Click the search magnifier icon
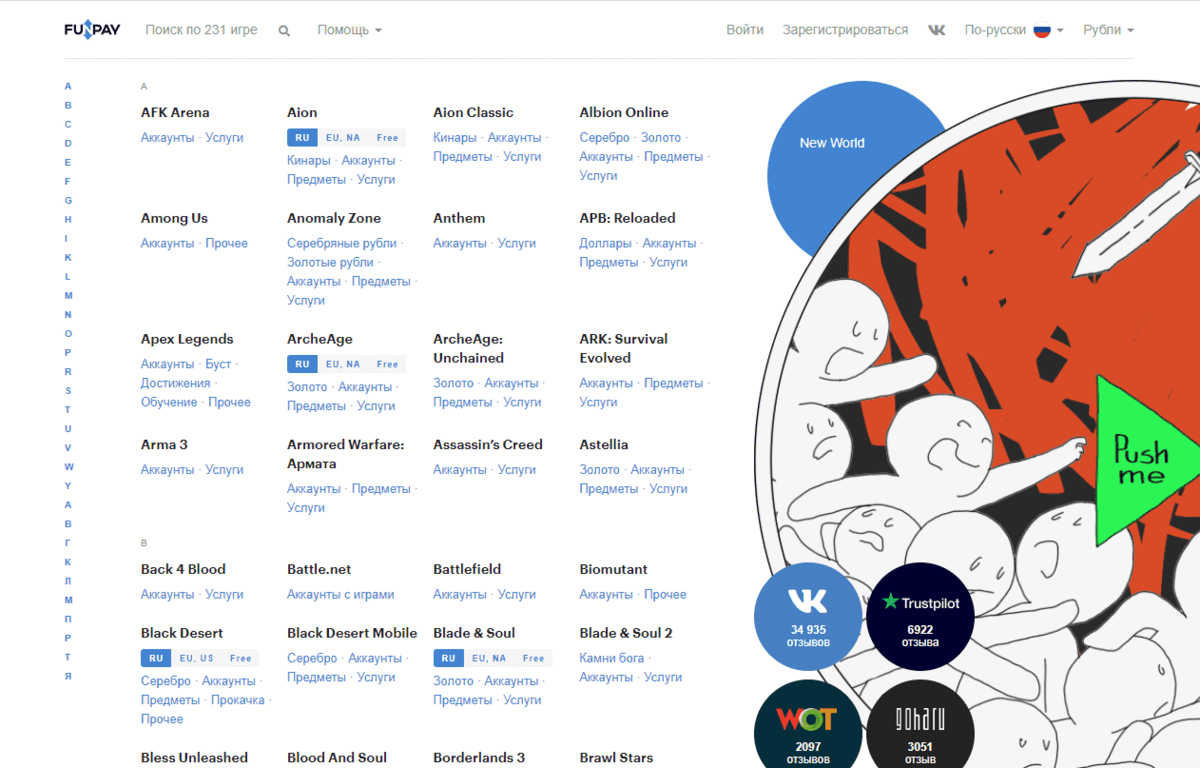This screenshot has width=1200, height=768. 284,31
